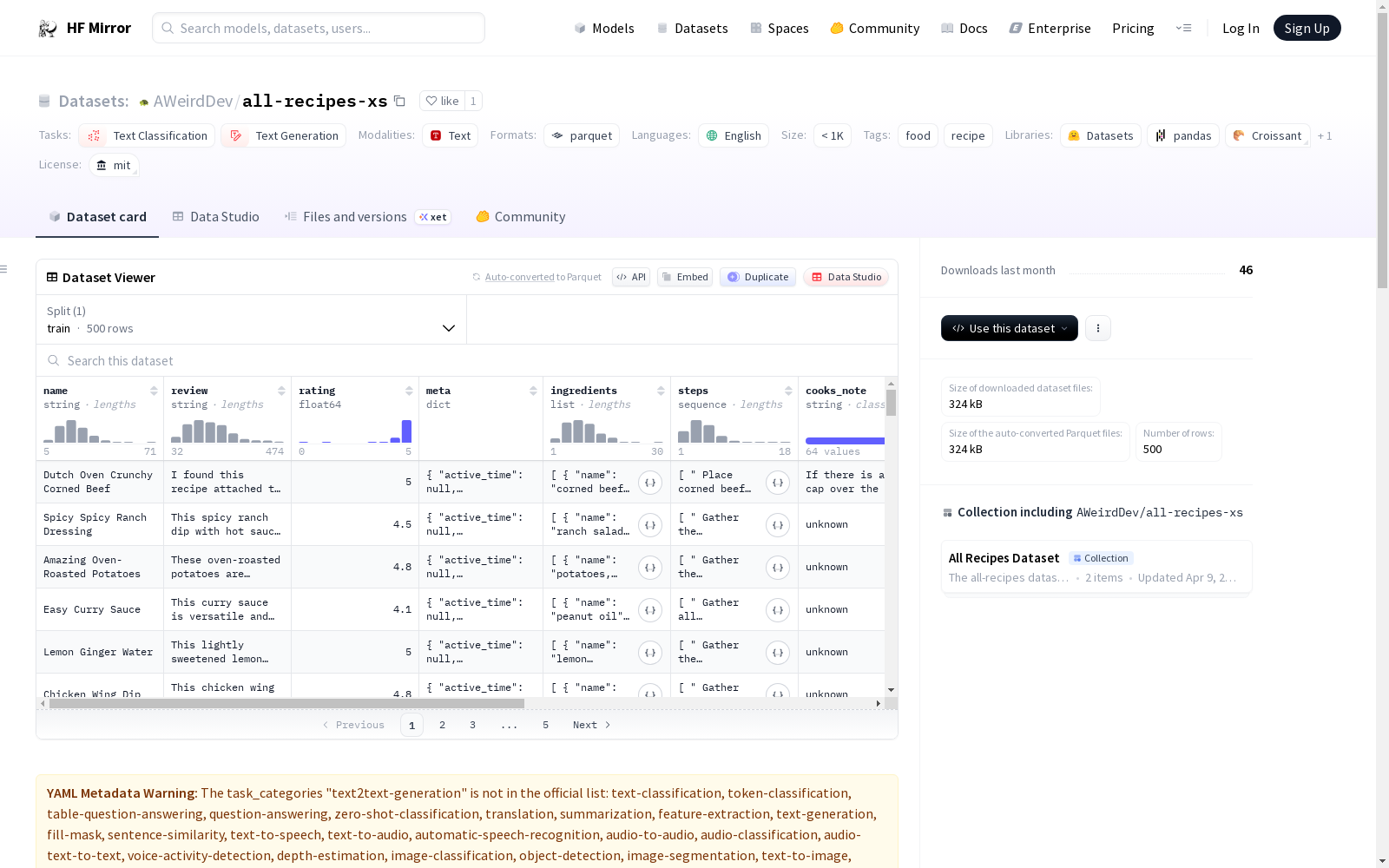The image size is (1389, 868).
Task: Show the +1 more libraries
Action: tap(1325, 135)
